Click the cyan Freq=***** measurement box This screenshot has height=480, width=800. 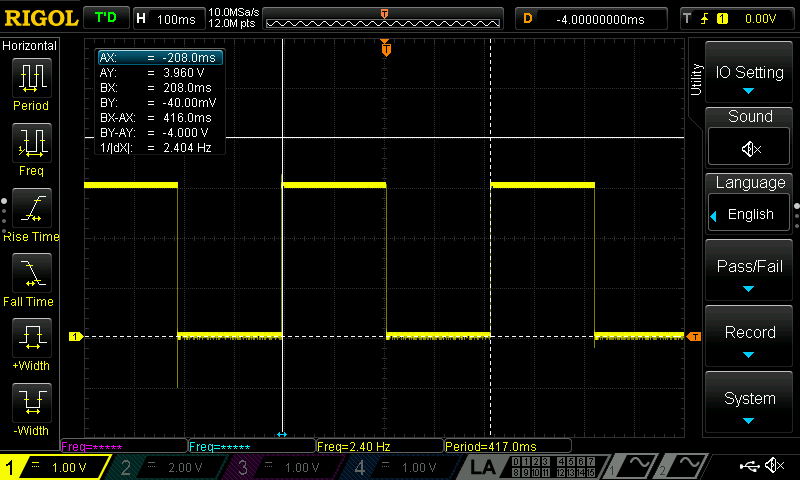tap(252, 446)
